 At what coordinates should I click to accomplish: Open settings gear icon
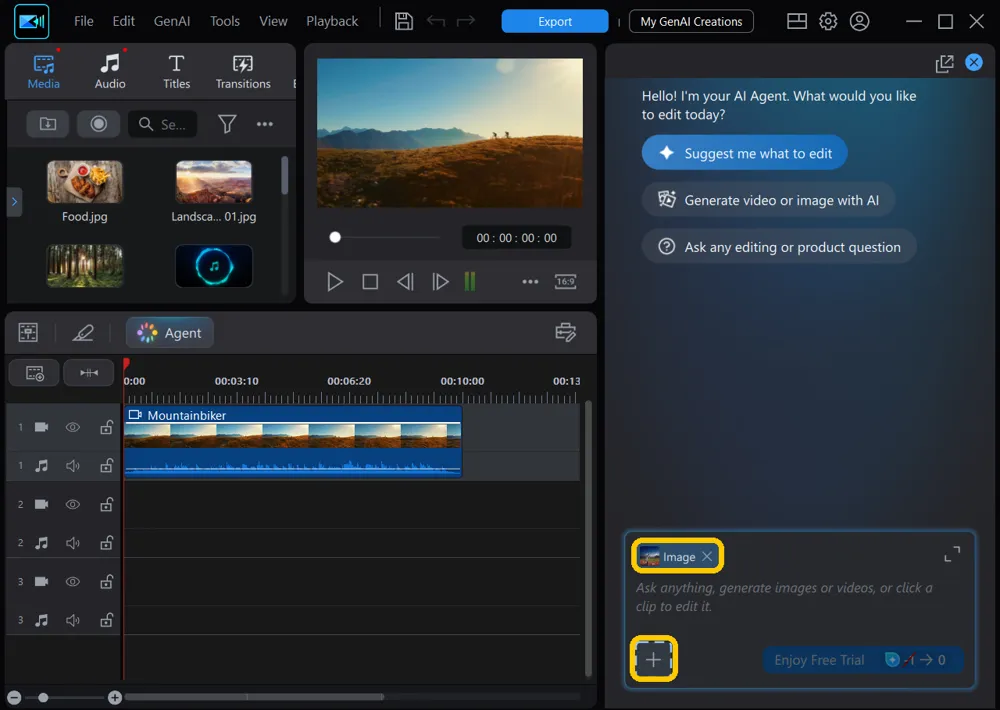pos(828,21)
